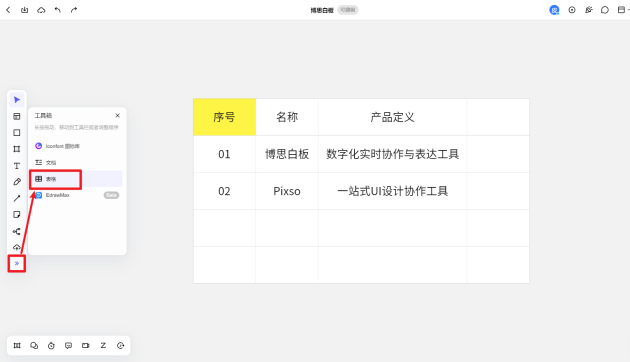This screenshot has height=362, width=630.
Task: Click the record/target circle icon
Action: click(x=572, y=10)
